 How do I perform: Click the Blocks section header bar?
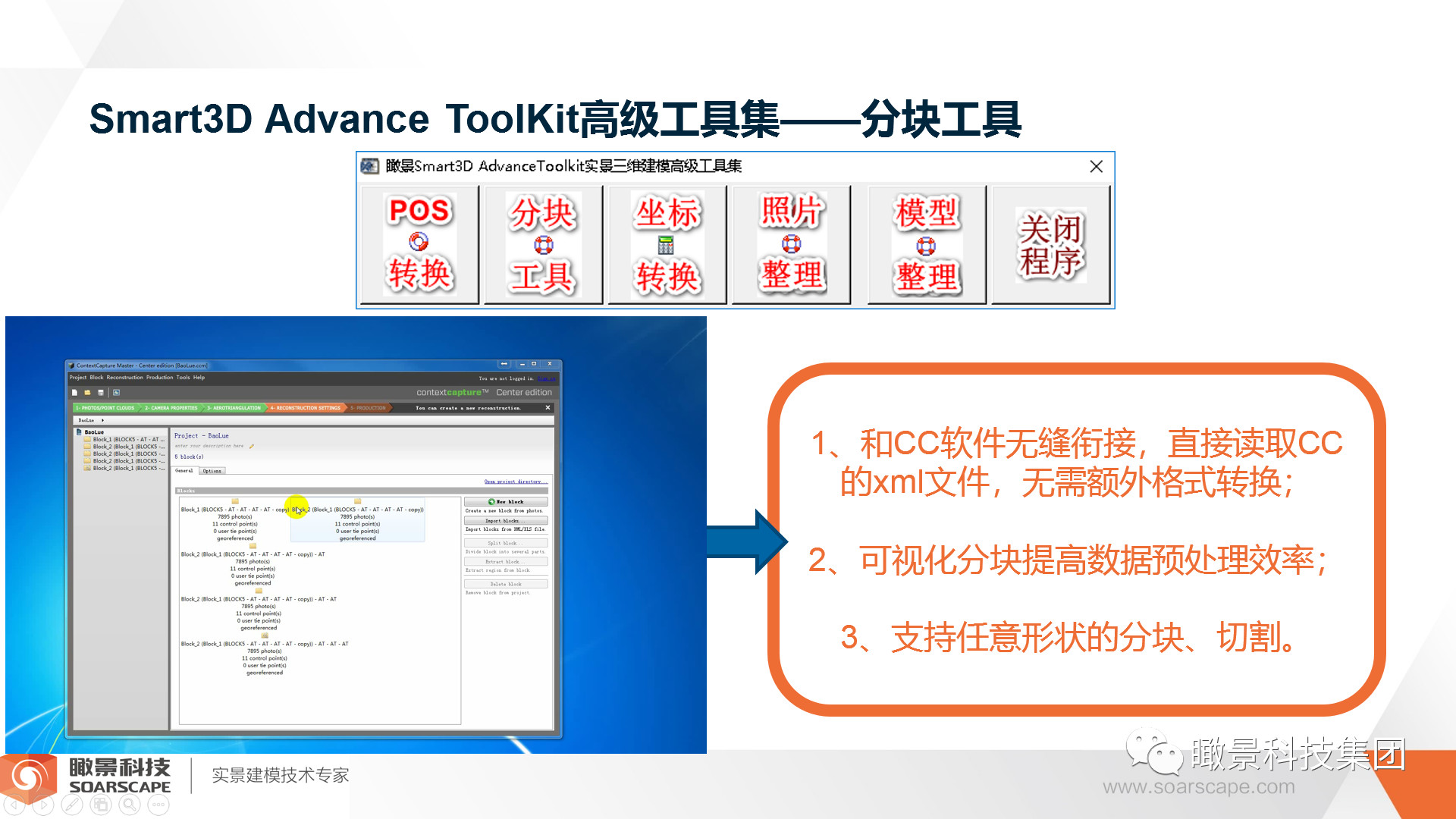(x=362, y=491)
